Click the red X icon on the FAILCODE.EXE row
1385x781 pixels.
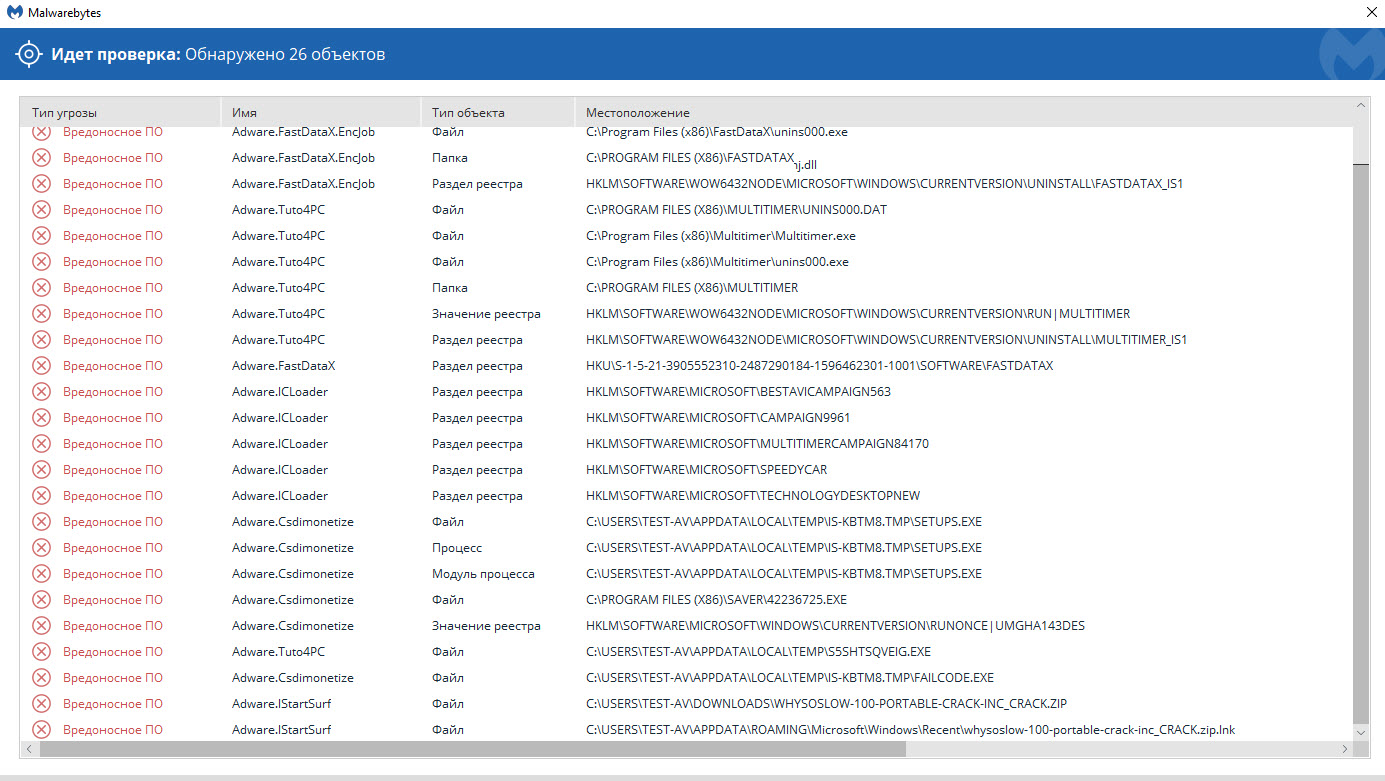pyautogui.click(x=41, y=678)
